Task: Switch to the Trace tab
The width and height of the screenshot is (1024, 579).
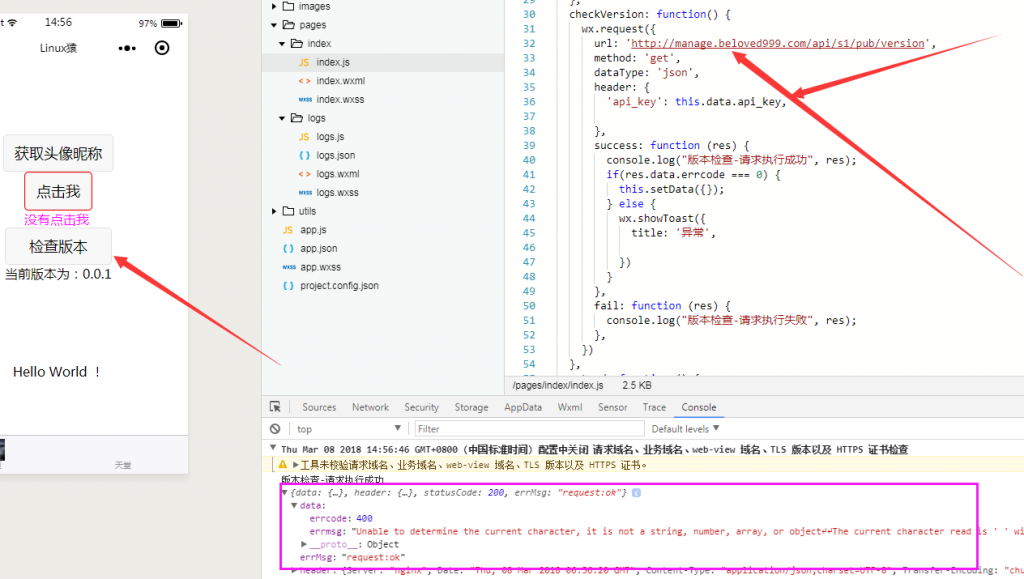Action: click(654, 407)
